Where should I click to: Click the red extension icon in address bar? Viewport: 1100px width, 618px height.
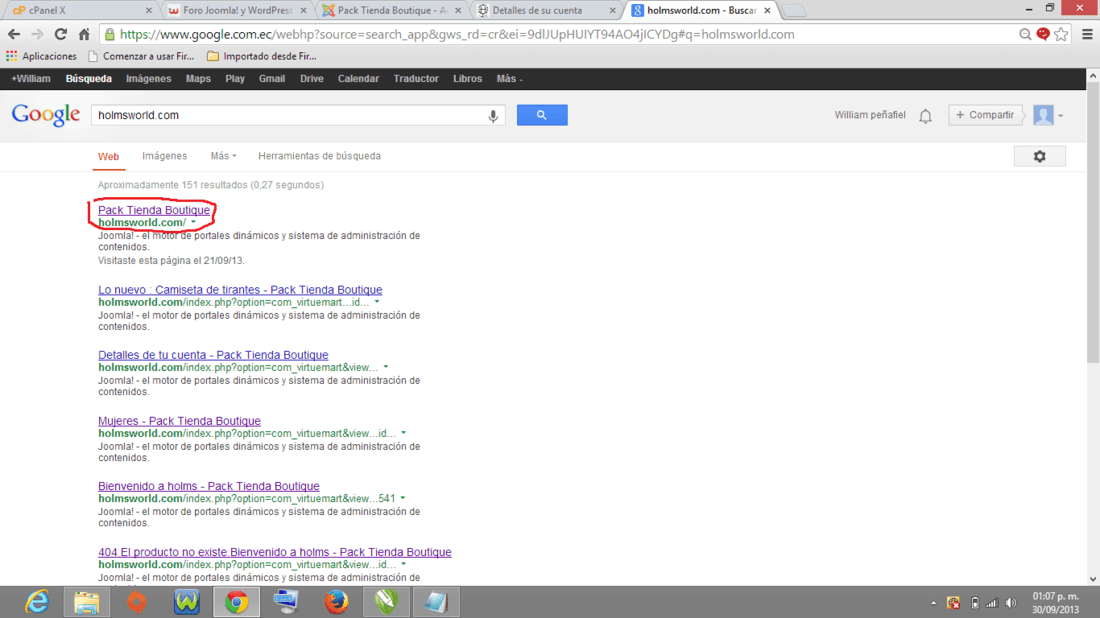click(x=1043, y=34)
